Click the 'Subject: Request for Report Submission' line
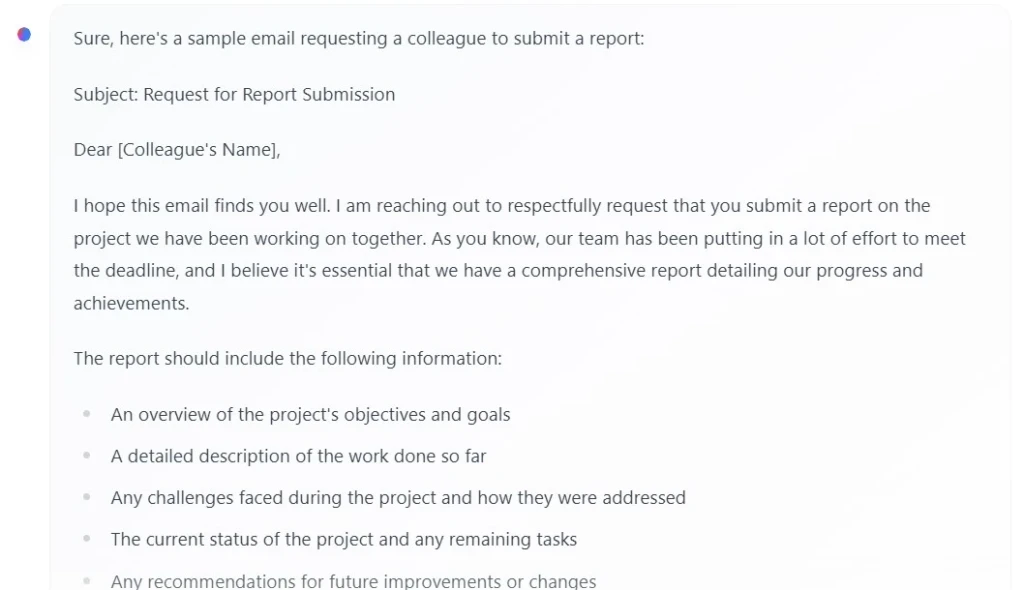The width and height of the screenshot is (1024, 590). [x=234, y=95]
